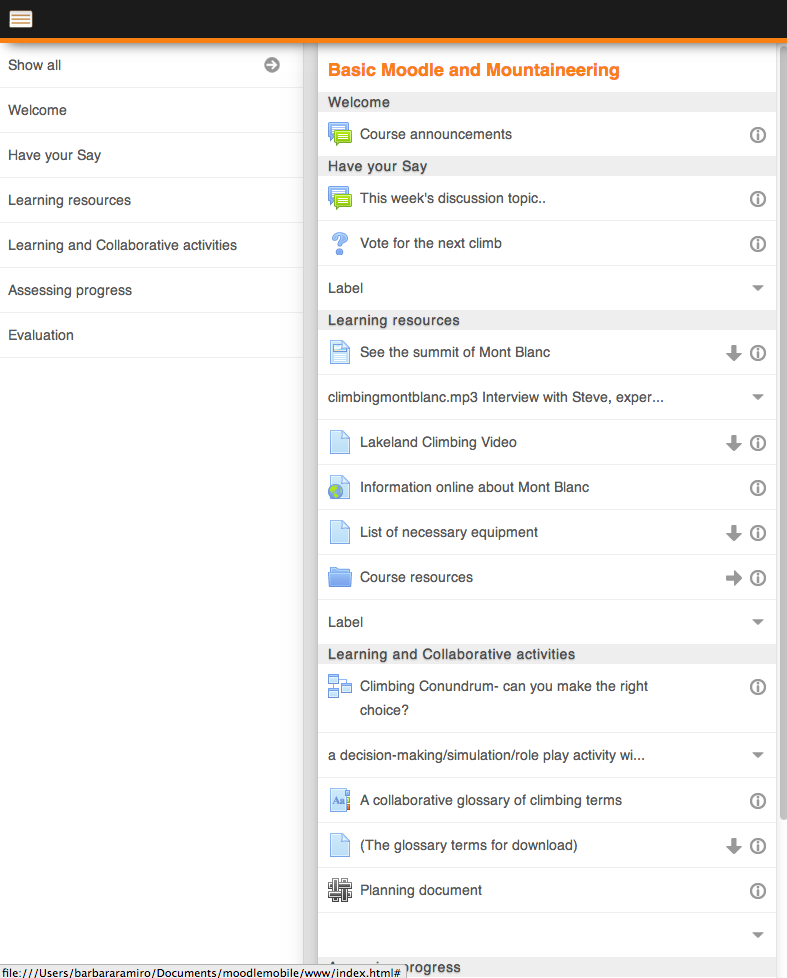Open info for collaborative glossary
The image size is (787, 978).
click(758, 801)
